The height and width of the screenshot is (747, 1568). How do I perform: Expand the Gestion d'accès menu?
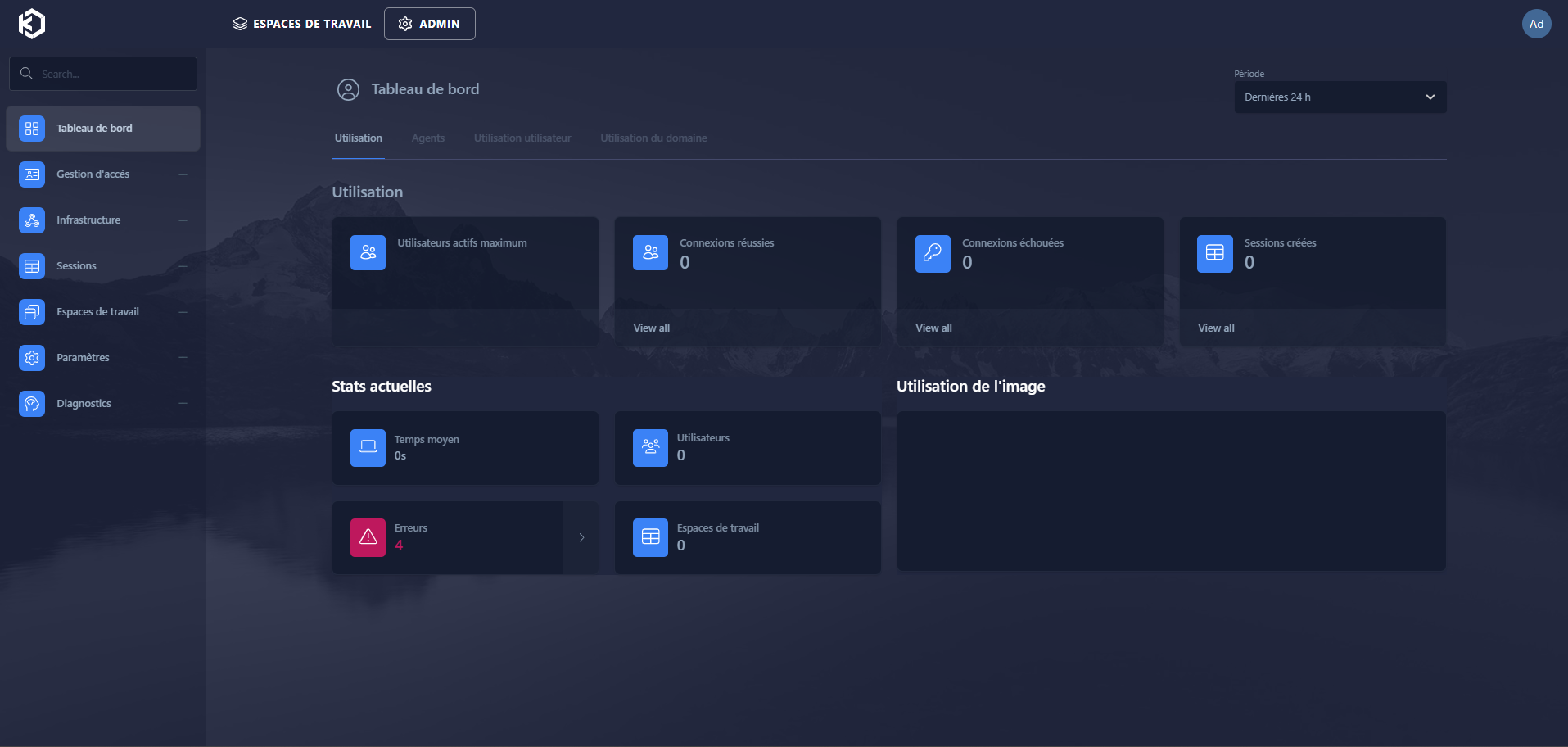tap(183, 174)
